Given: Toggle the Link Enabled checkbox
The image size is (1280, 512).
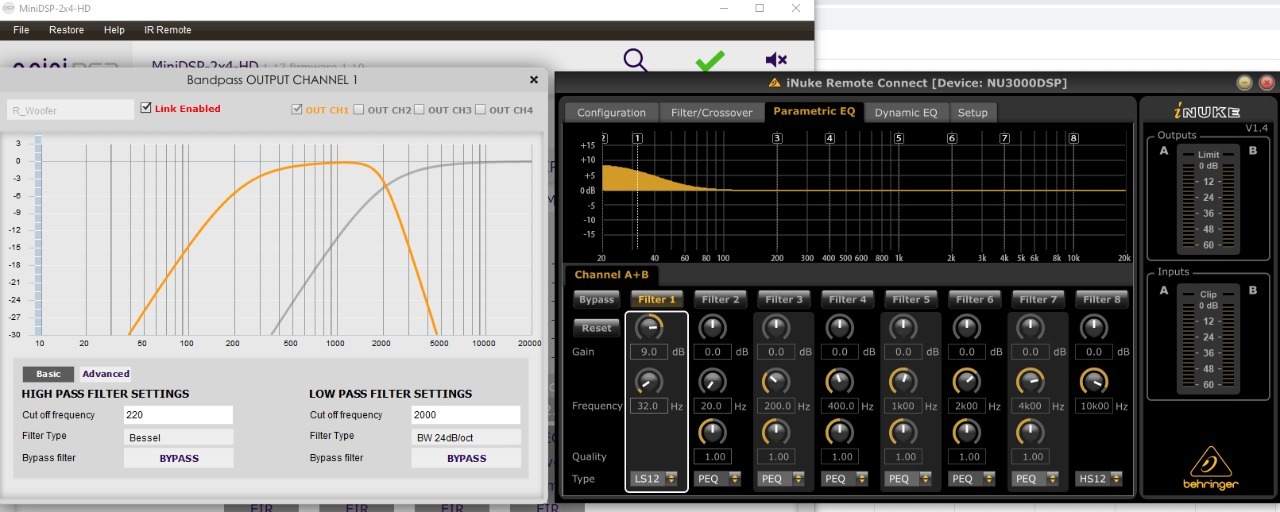Looking at the screenshot, I should click(146, 108).
